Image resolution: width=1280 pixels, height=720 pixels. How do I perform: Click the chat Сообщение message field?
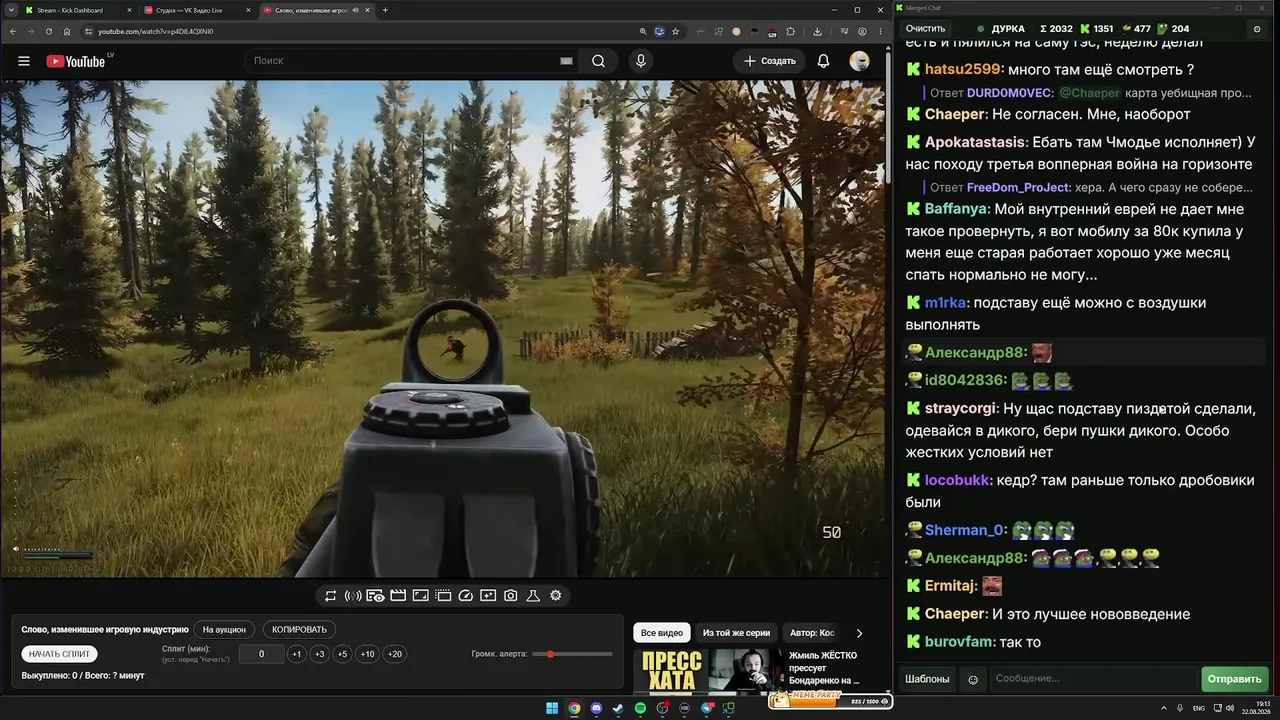point(1093,679)
